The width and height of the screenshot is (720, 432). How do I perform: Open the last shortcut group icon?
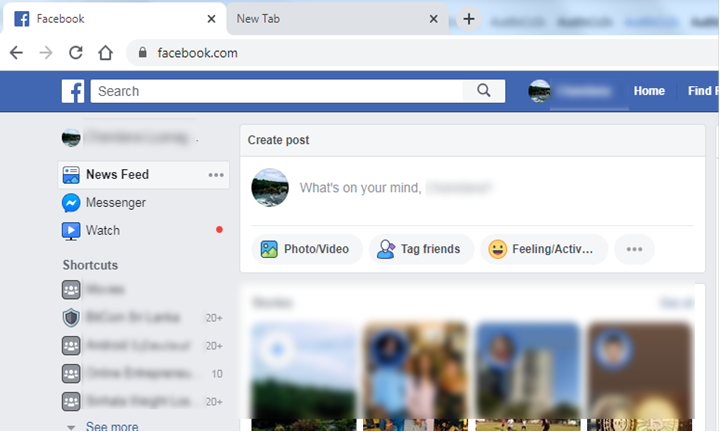tap(71, 402)
